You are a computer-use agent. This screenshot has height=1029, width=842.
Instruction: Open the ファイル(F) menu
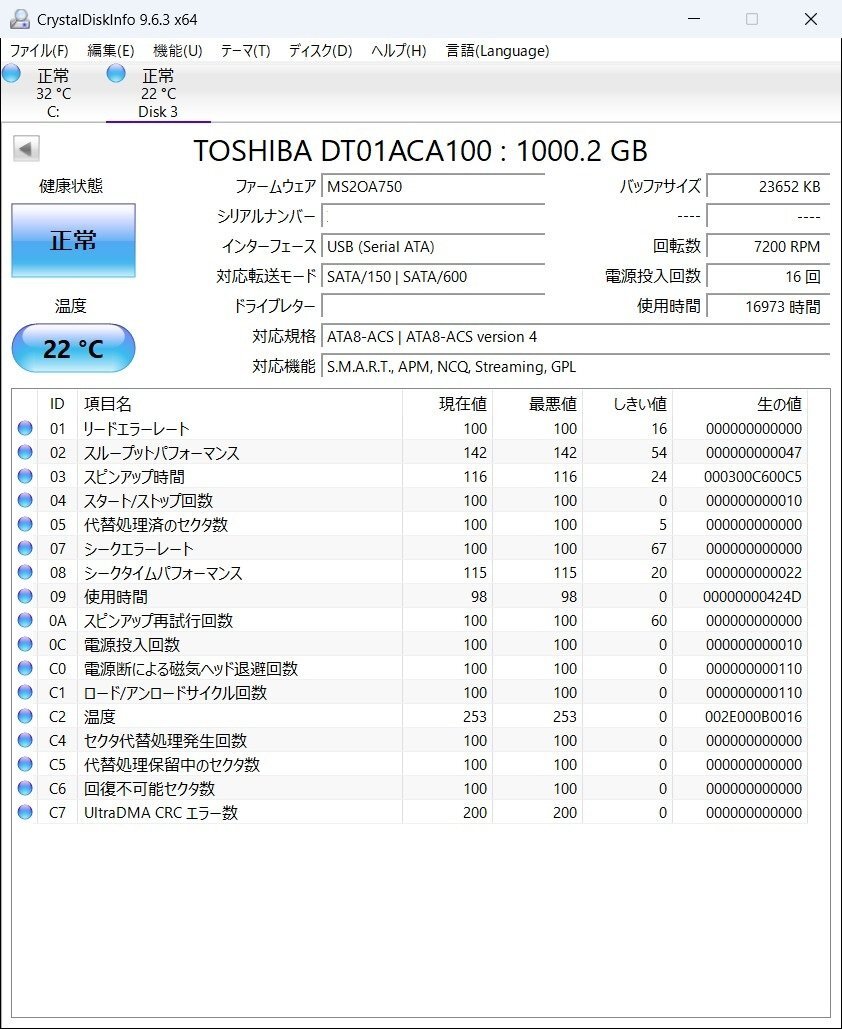point(39,51)
